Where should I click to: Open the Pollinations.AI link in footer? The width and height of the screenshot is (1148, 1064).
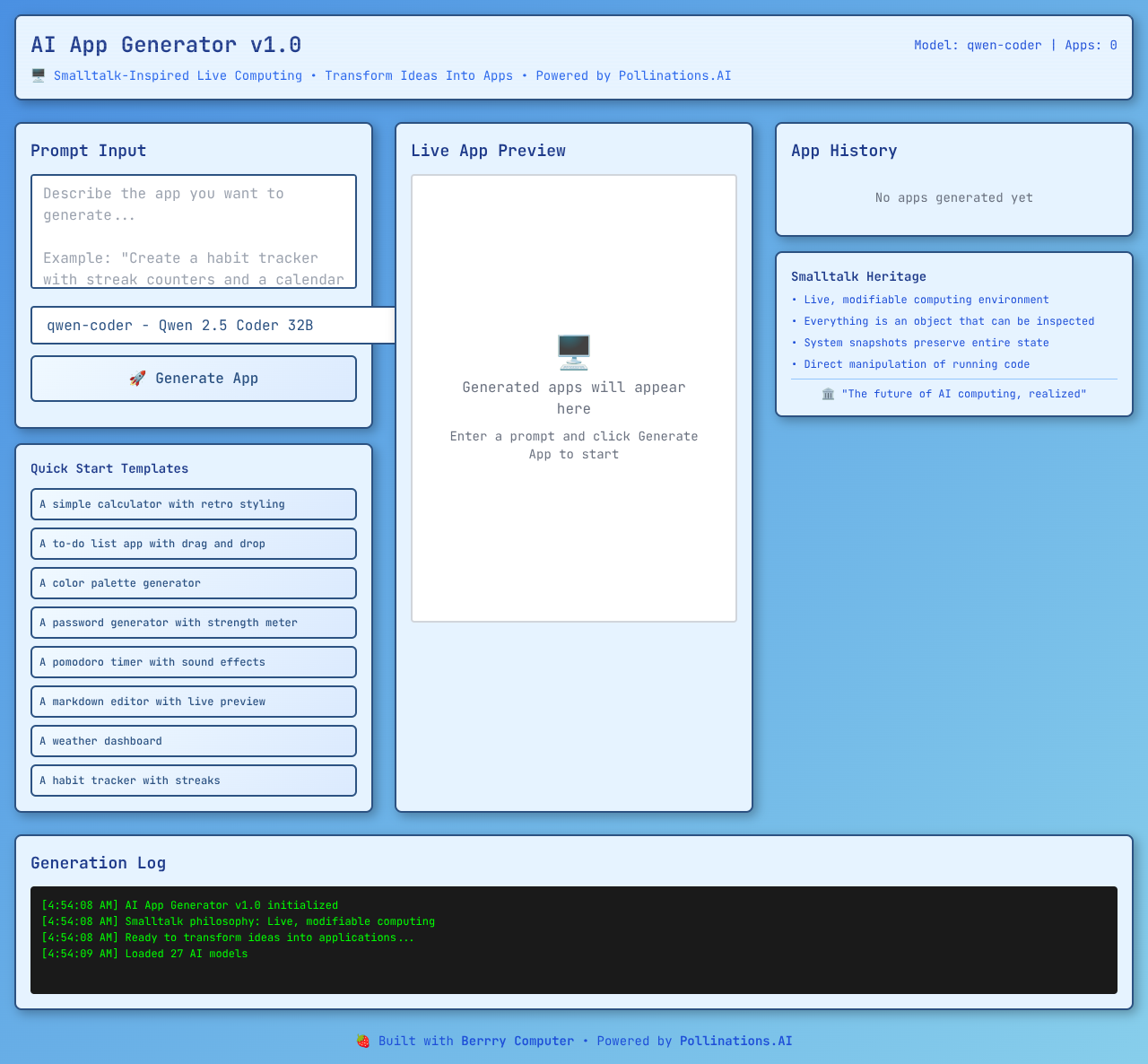pos(735,1041)
